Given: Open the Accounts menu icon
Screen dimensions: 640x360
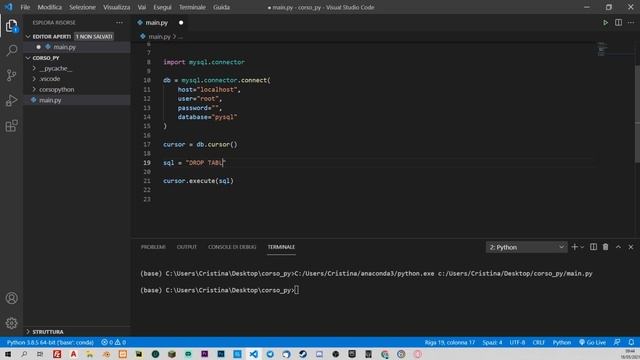Looking at the screenshot, I should (x=11, y=298).
